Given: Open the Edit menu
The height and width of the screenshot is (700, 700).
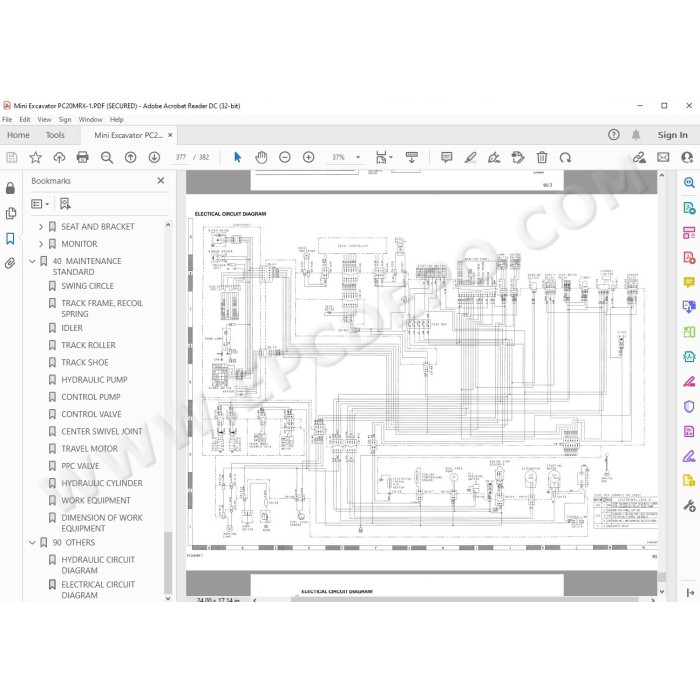Looking at the screenshot, I should pos(25,120).
